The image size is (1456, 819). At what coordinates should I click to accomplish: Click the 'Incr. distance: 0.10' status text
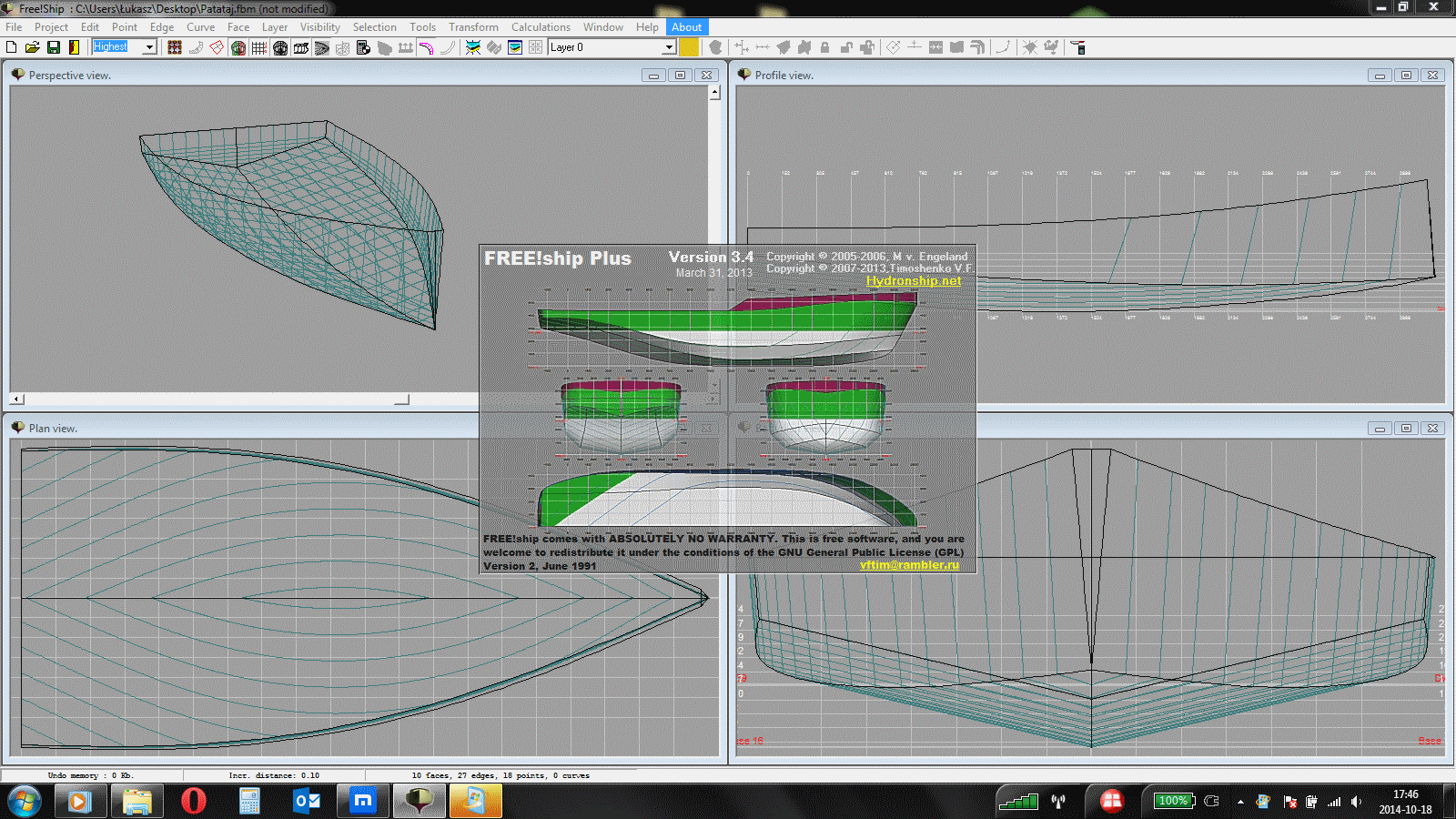[x=274, y=775]
